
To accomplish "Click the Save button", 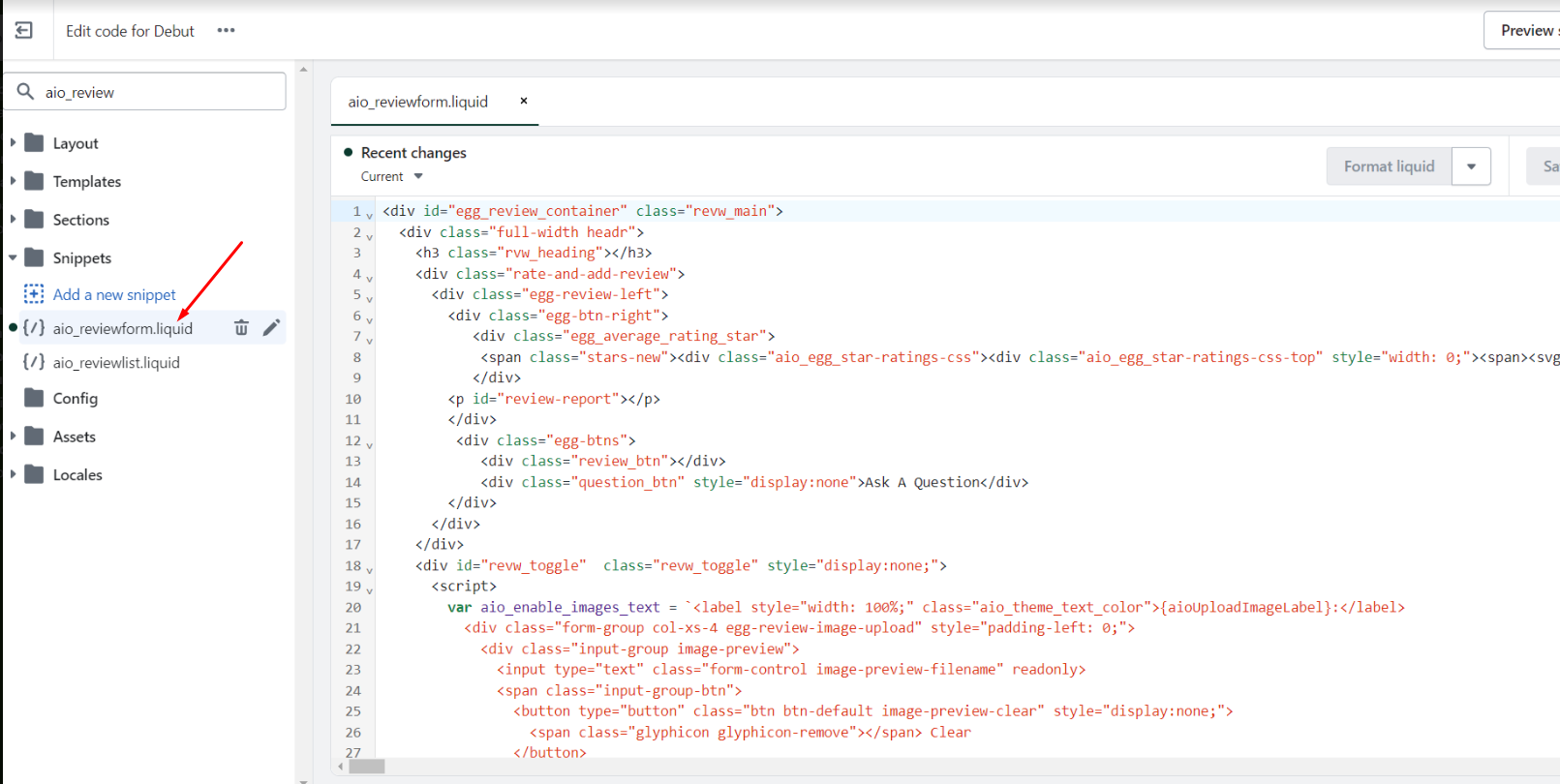I will pyautogui.click(x=1545, y=166).
